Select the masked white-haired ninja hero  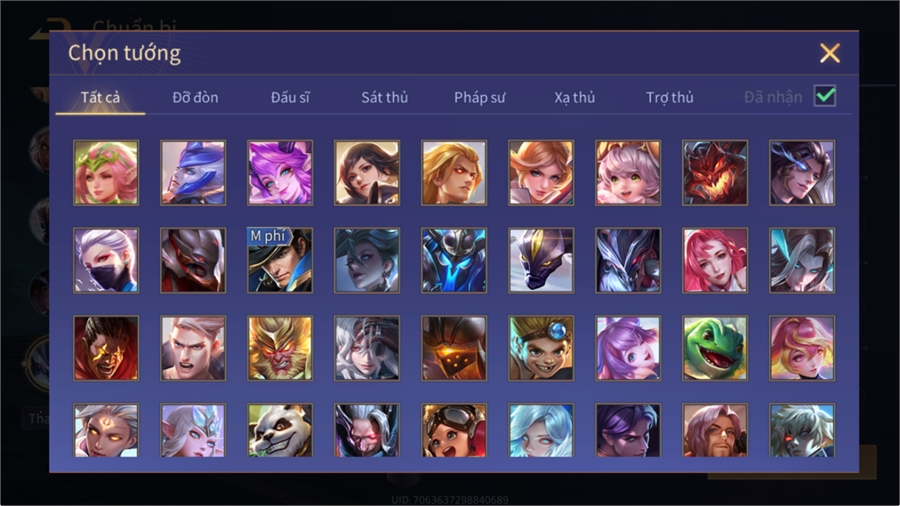click(106, 260)
